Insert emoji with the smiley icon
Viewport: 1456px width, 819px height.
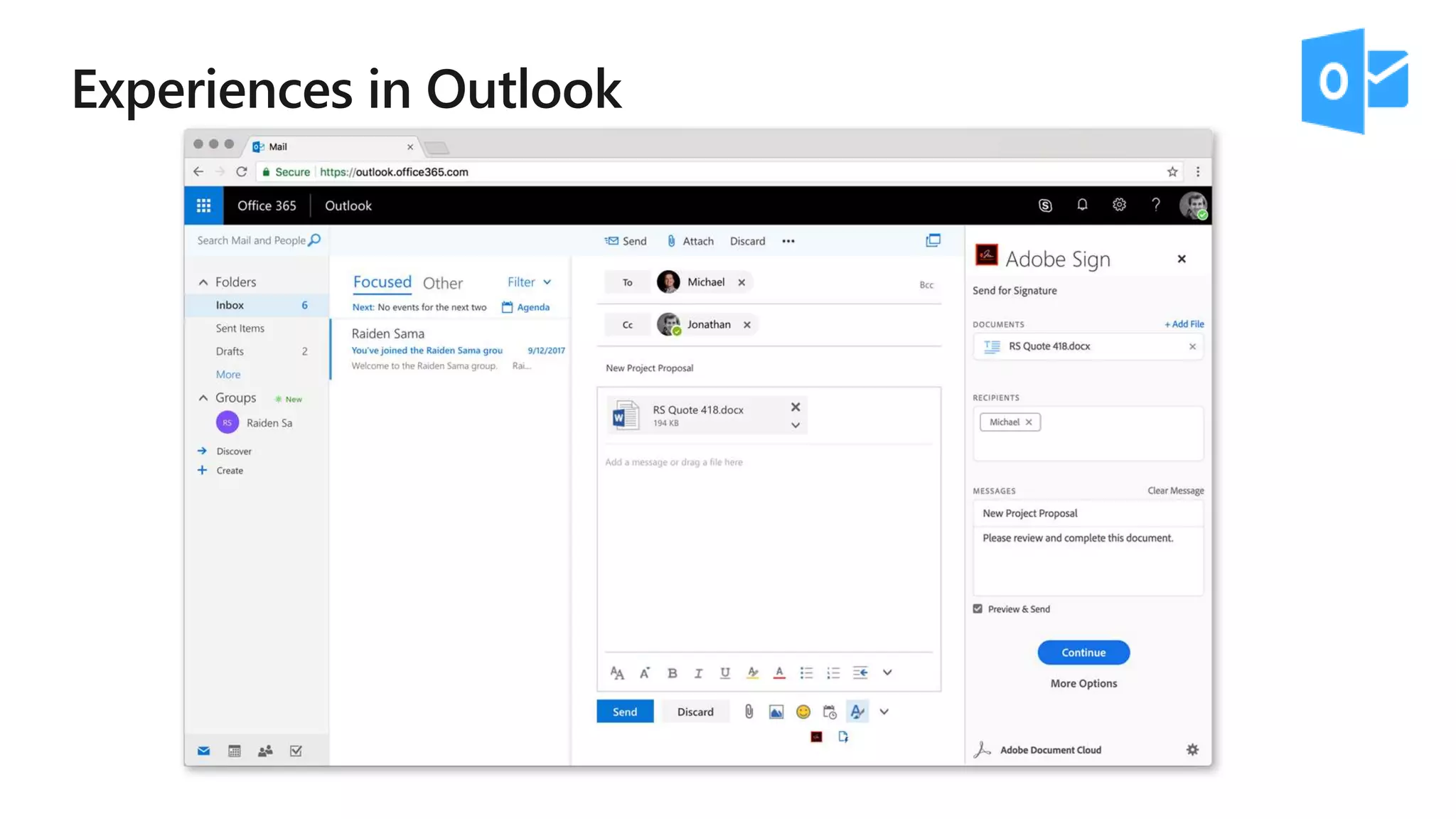803,712
